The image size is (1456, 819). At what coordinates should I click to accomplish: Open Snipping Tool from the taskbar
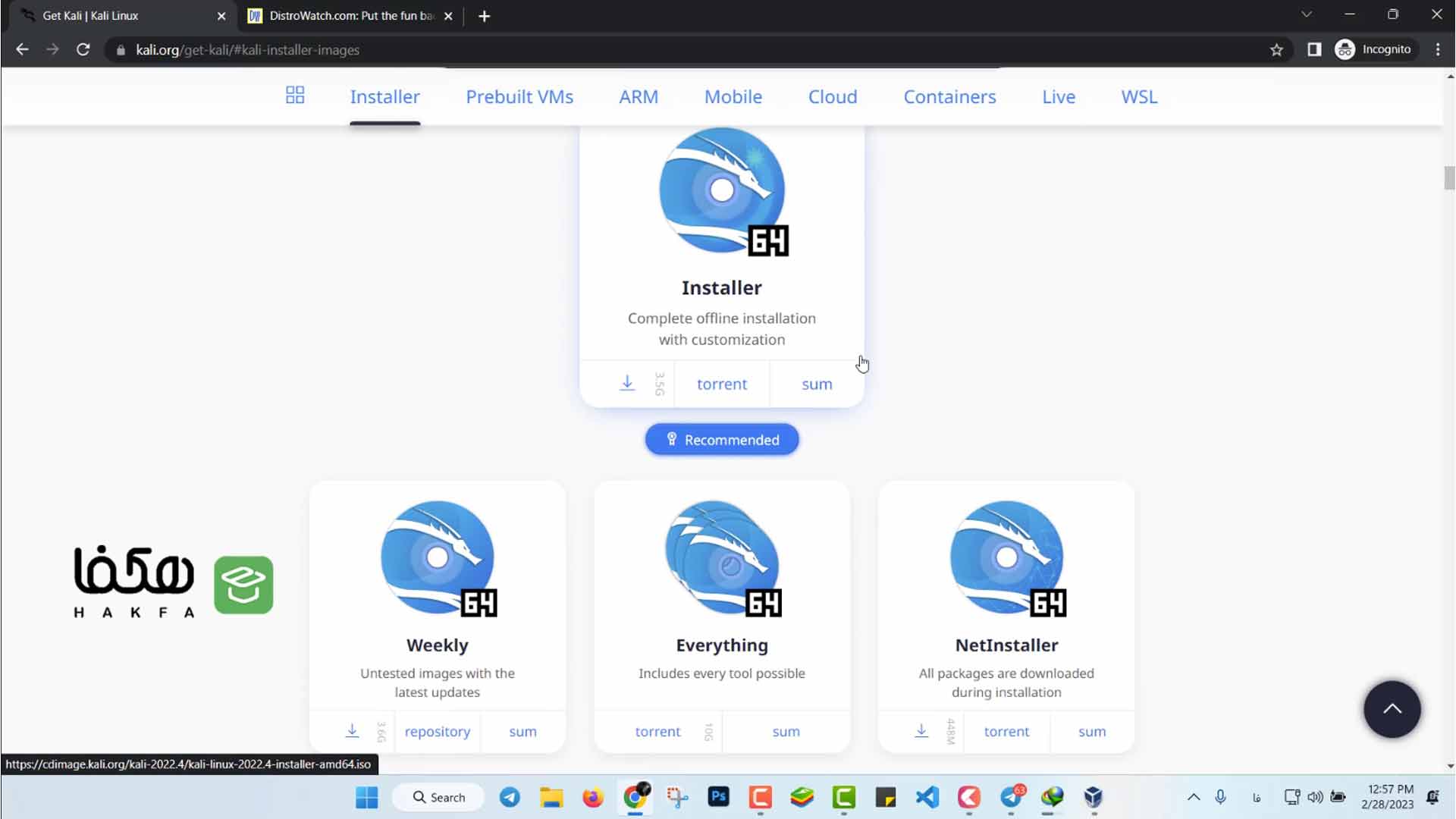[x=677, y=797]
